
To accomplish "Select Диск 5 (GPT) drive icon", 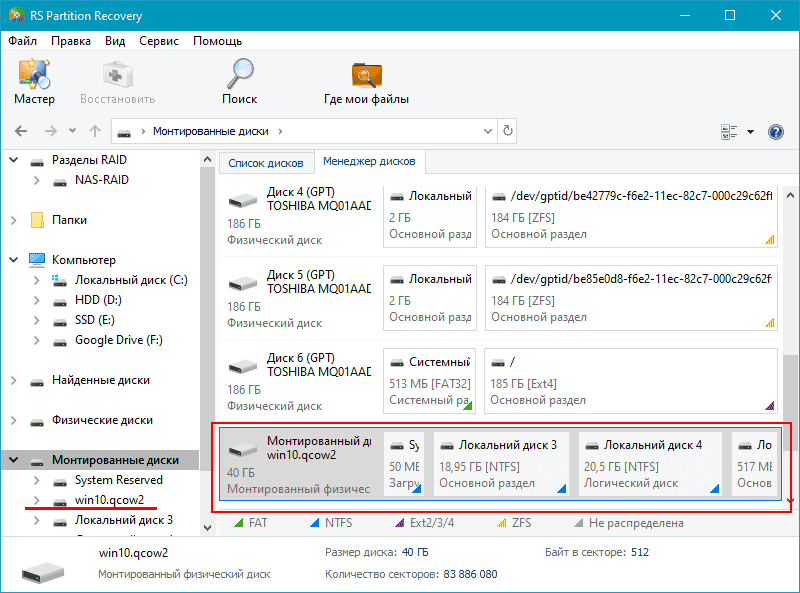I will pos(242,283).
